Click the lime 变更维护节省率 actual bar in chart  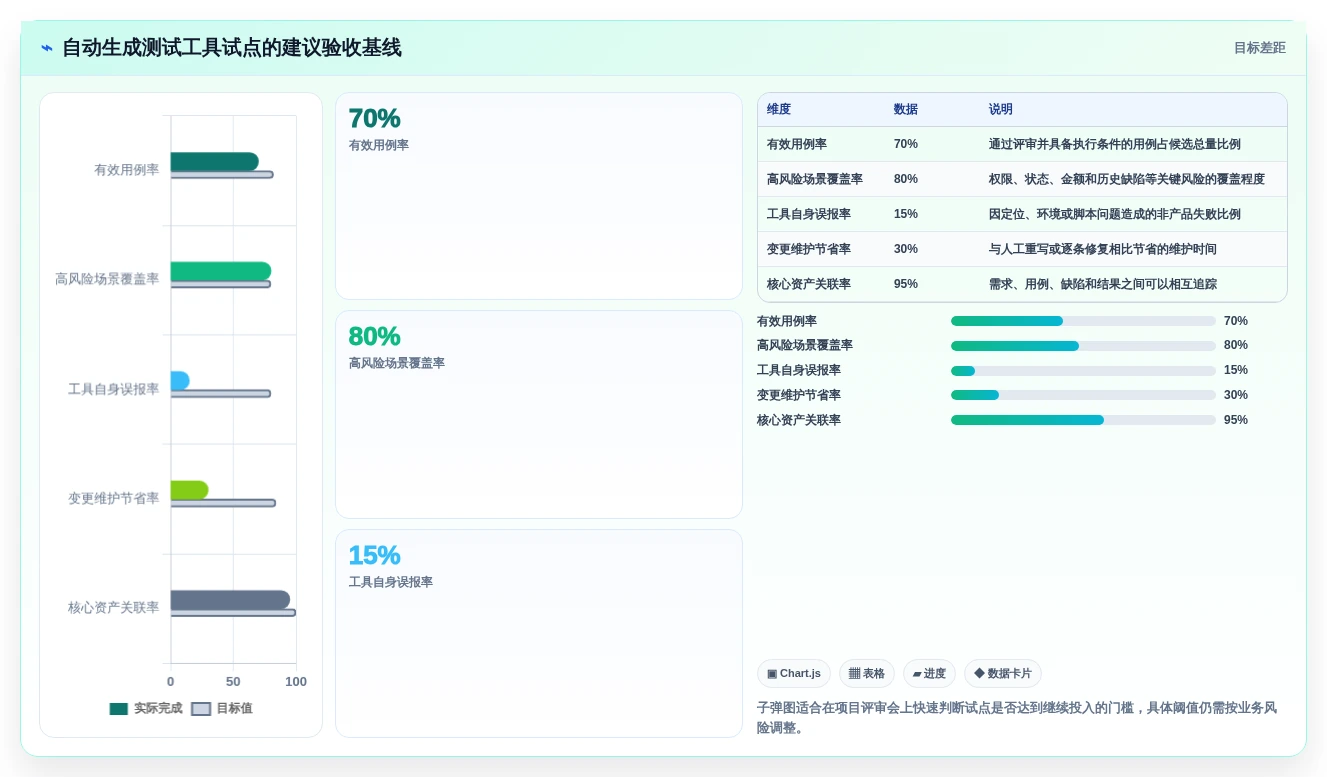click(x=189, y=490)
